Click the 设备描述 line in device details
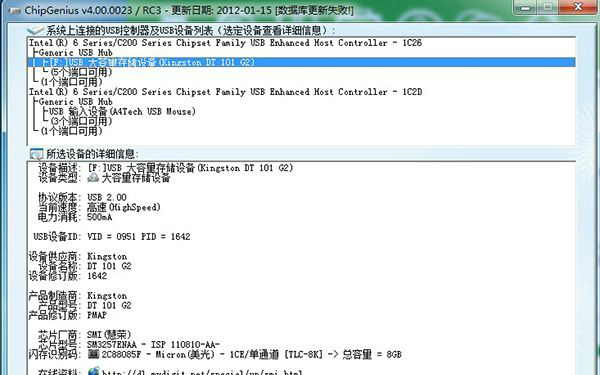The image size is (600, 375). pos(166,168)
